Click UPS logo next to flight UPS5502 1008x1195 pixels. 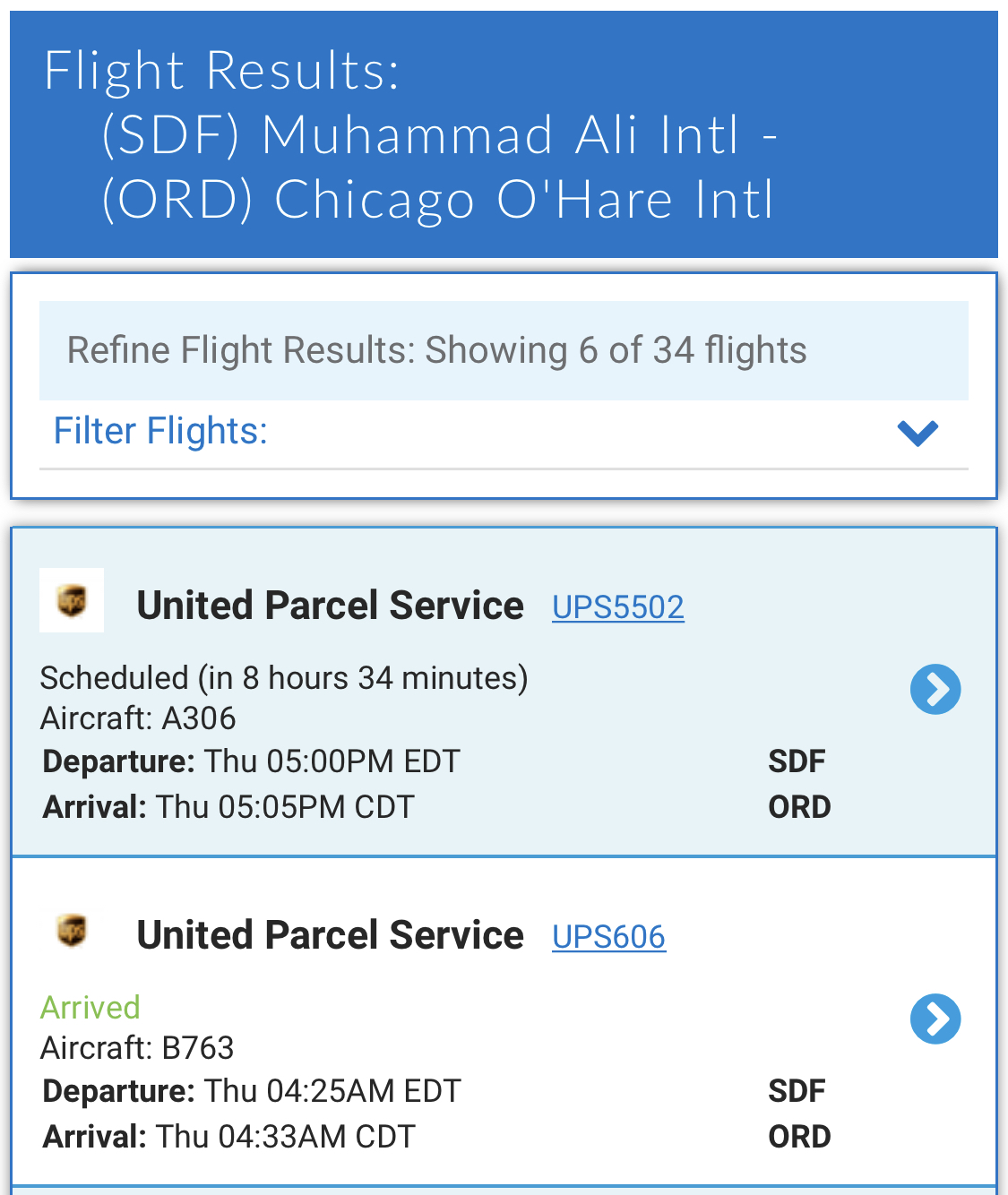(72, 600)
